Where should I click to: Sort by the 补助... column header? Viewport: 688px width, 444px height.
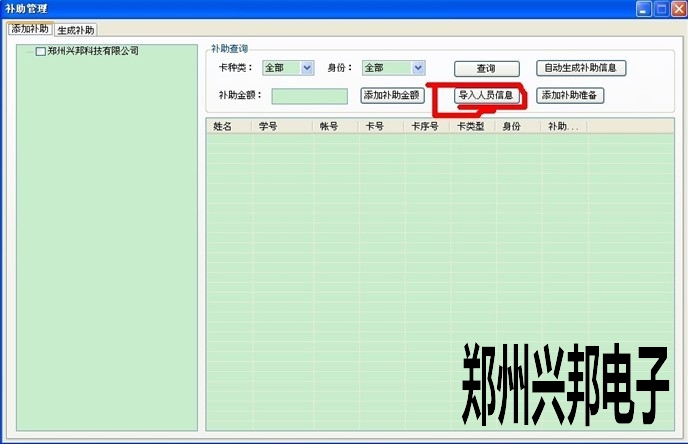(x=564, y=126)
